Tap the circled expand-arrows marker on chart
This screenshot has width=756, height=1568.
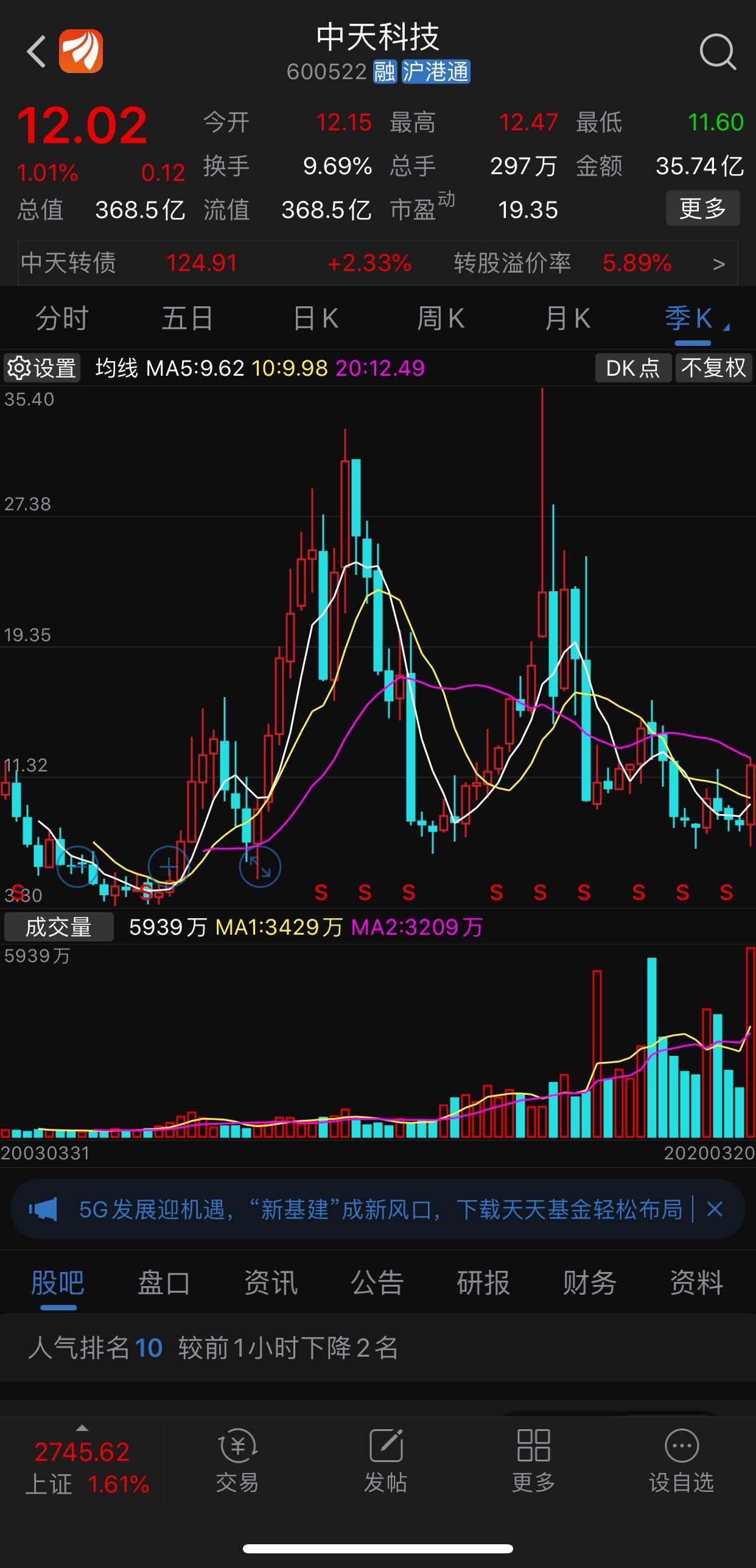click(260, 866)
